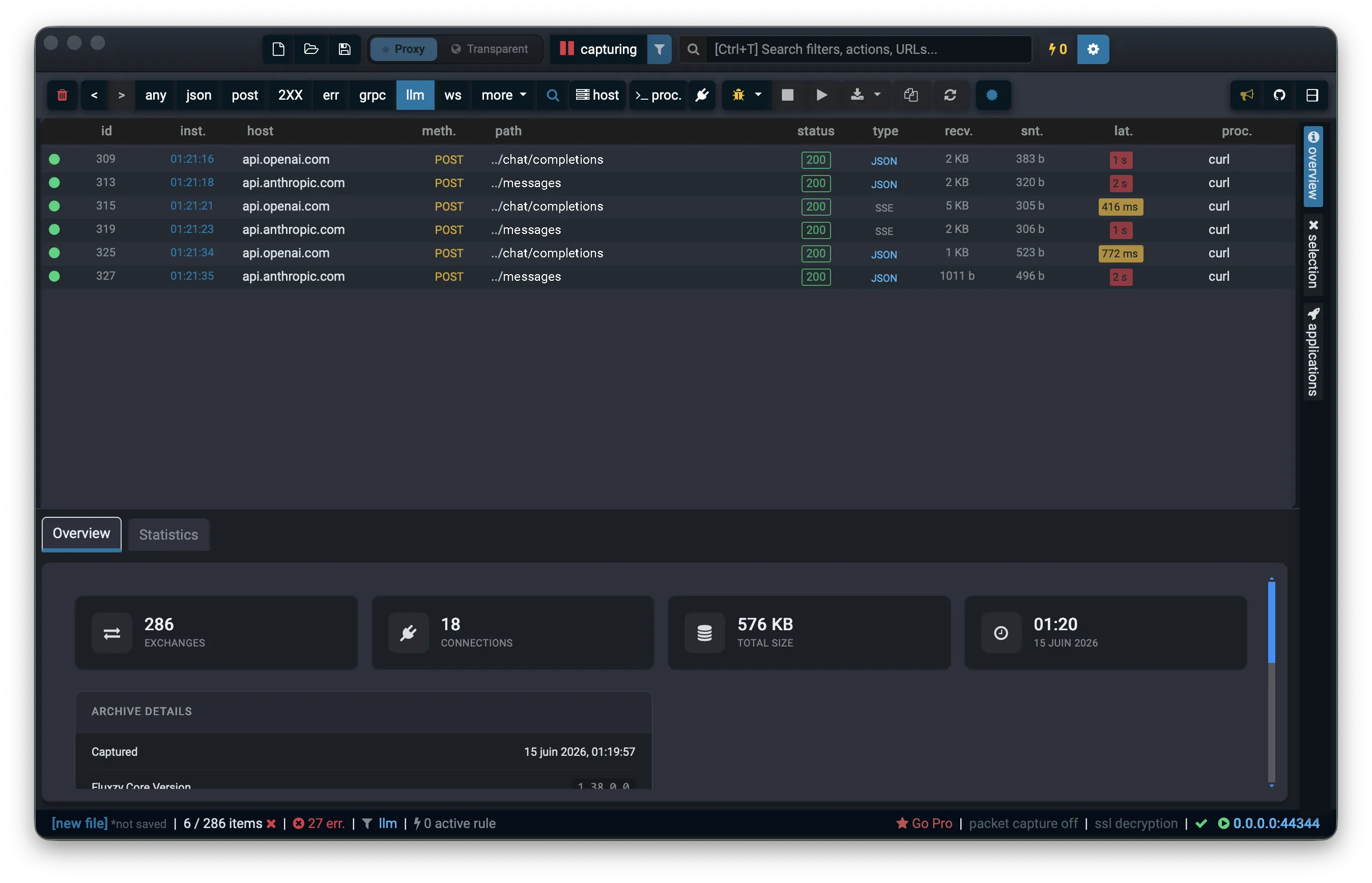
Task: Click the copy duplicate icon in toolbar
Action: (x=911, y=95)
